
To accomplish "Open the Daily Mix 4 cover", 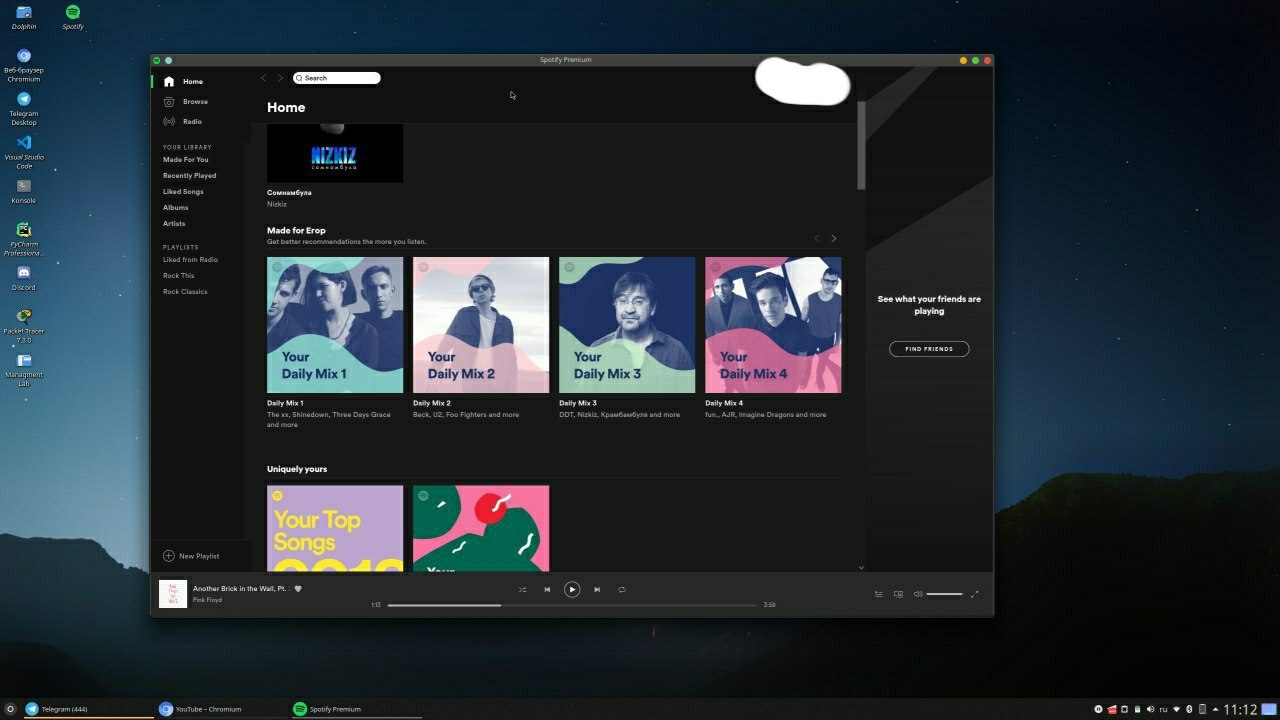I will pyautogui.click(x=773, y=325).
